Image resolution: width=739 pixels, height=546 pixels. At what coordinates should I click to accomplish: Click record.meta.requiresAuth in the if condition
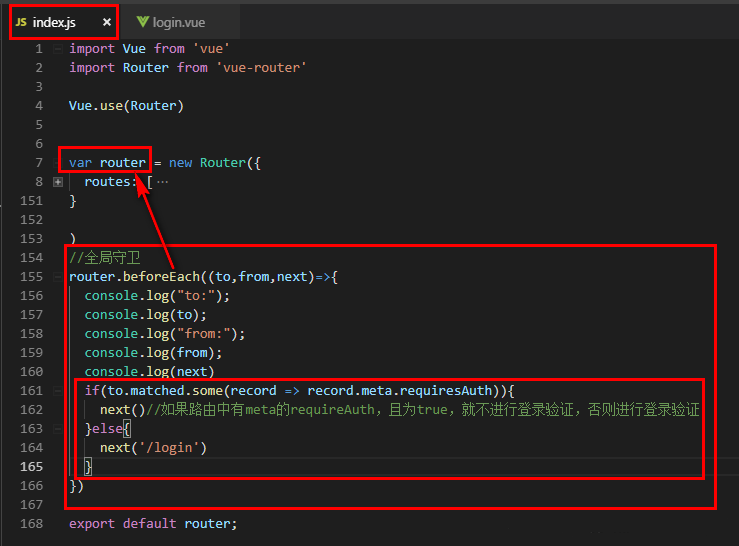tap(400, 391)
